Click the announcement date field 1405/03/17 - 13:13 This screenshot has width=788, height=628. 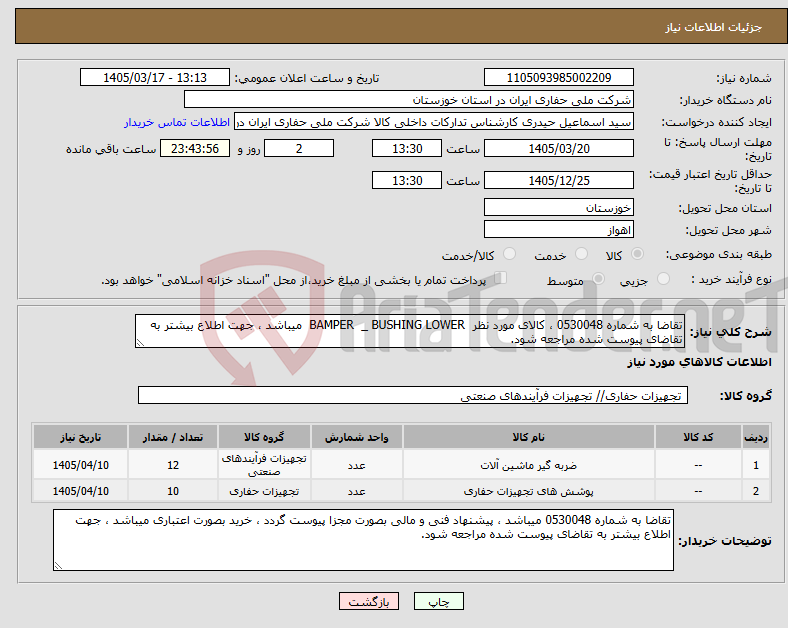tap(155, 77)
